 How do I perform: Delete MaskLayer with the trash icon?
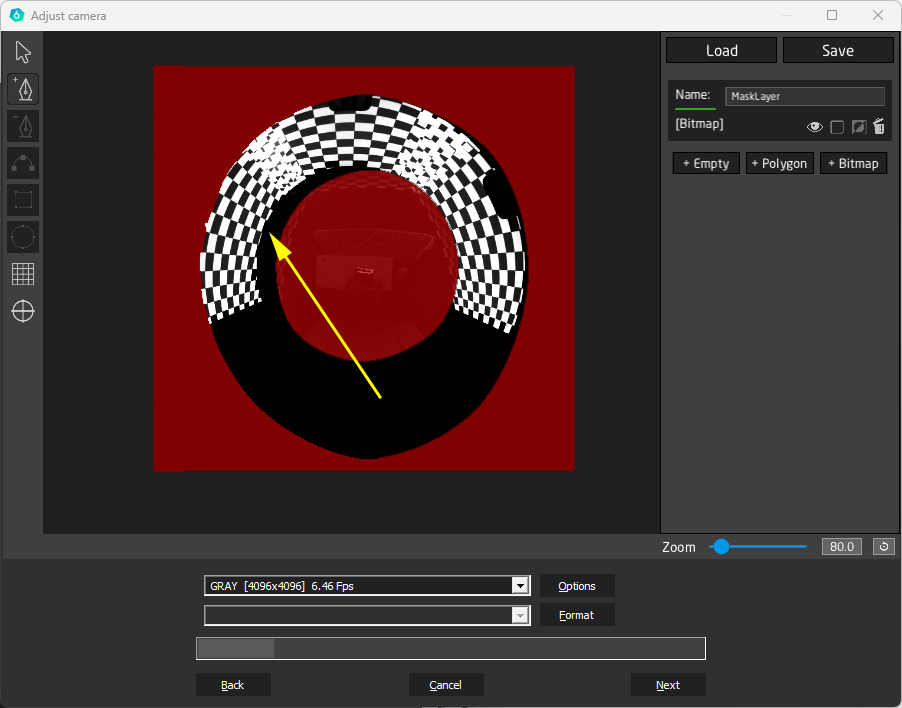(x=879, y=127)
